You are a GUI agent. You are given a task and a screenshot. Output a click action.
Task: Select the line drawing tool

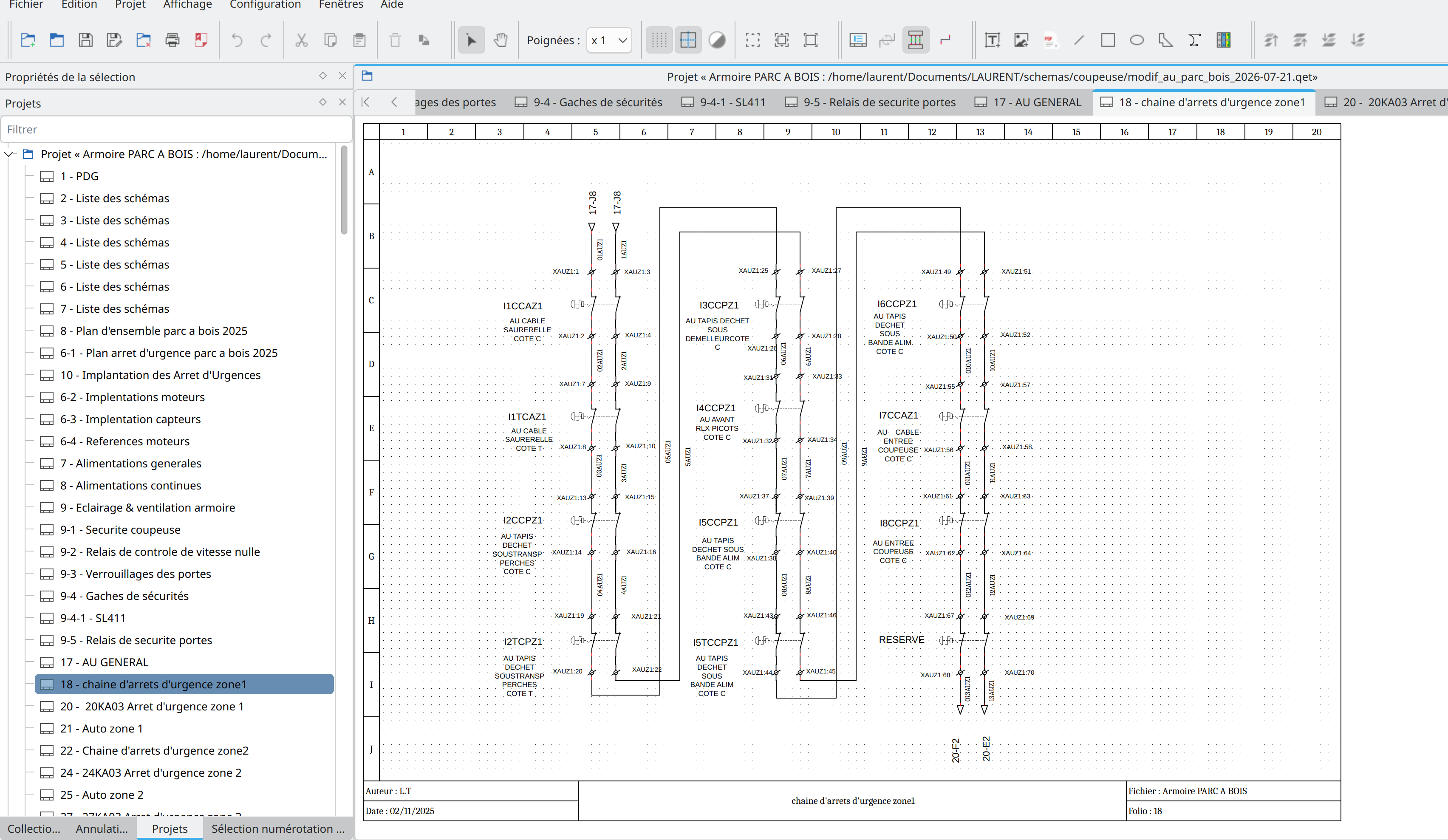point(1079,40)
